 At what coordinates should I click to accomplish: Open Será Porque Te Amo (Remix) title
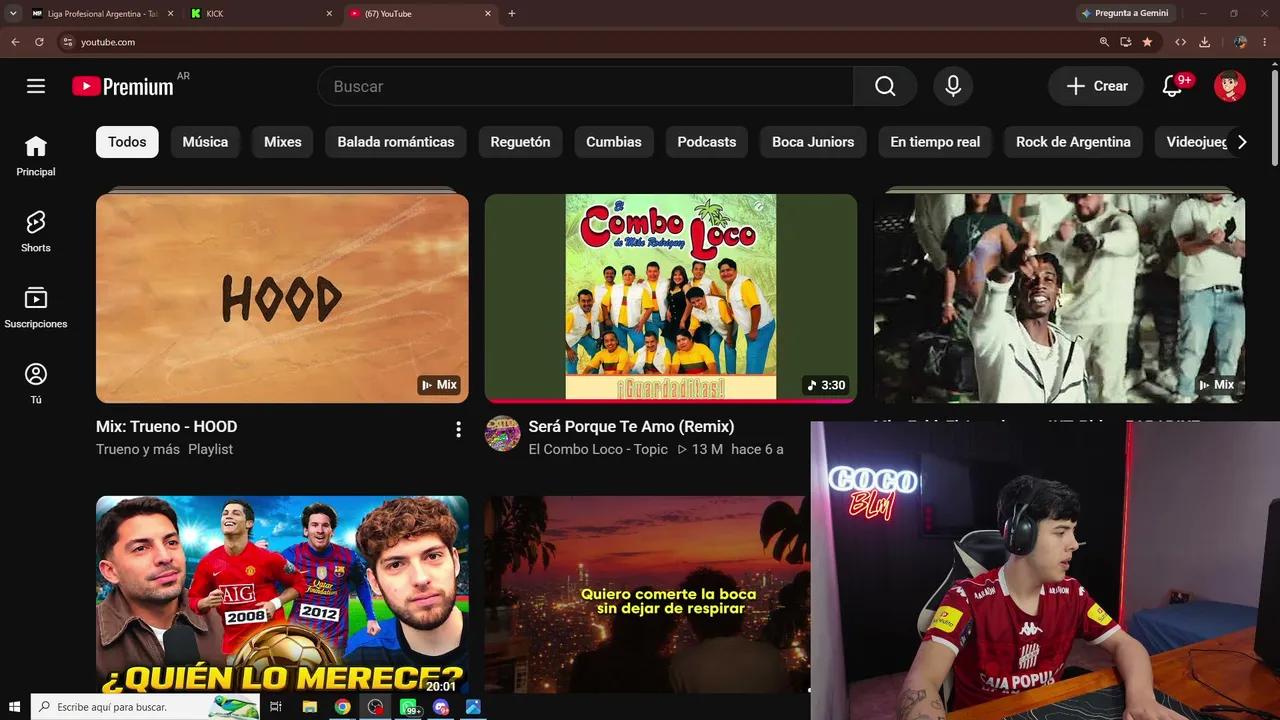pos(631,426)
